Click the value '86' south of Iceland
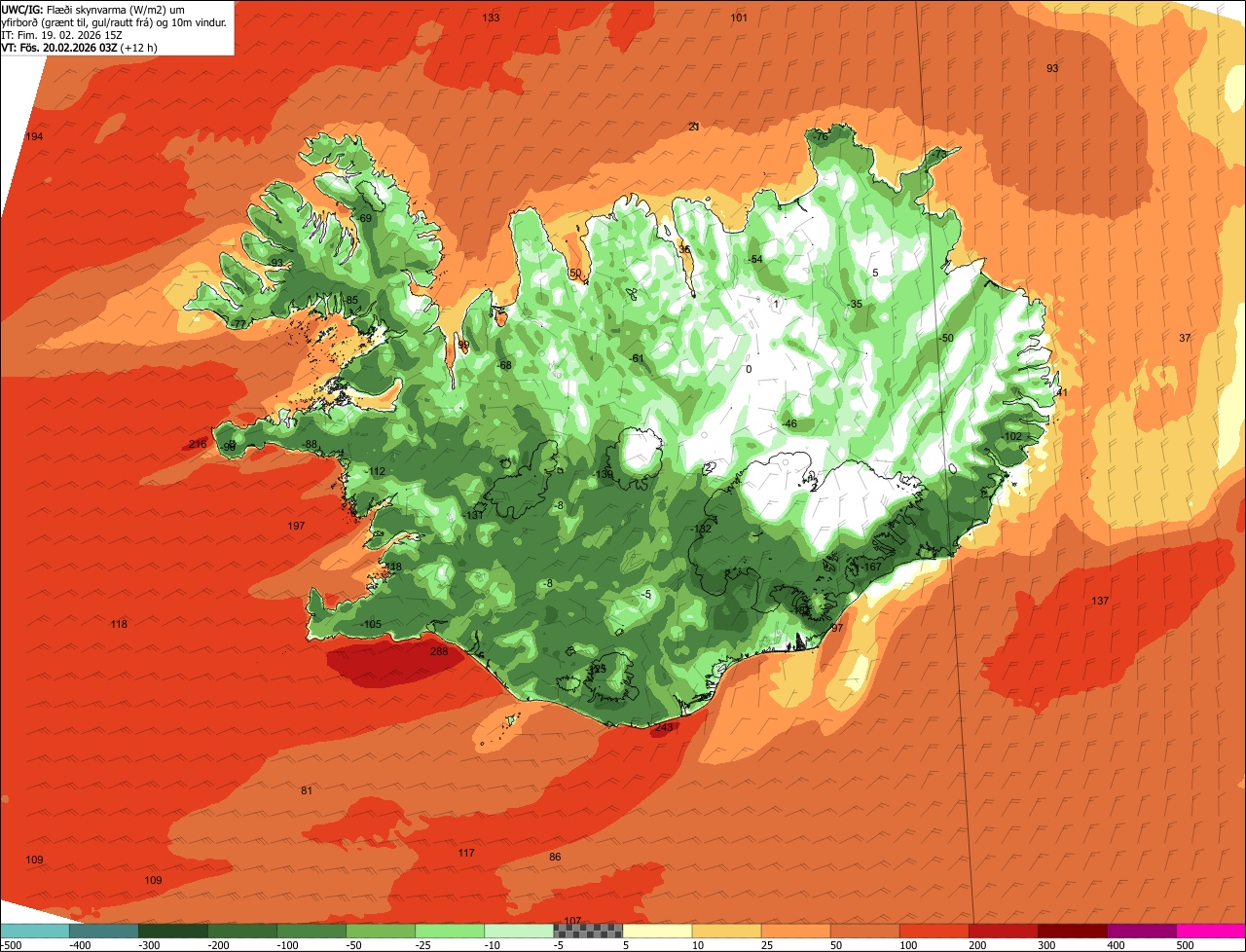The height and width of the screenshot is (952, 1246). (x=555, y=858)
